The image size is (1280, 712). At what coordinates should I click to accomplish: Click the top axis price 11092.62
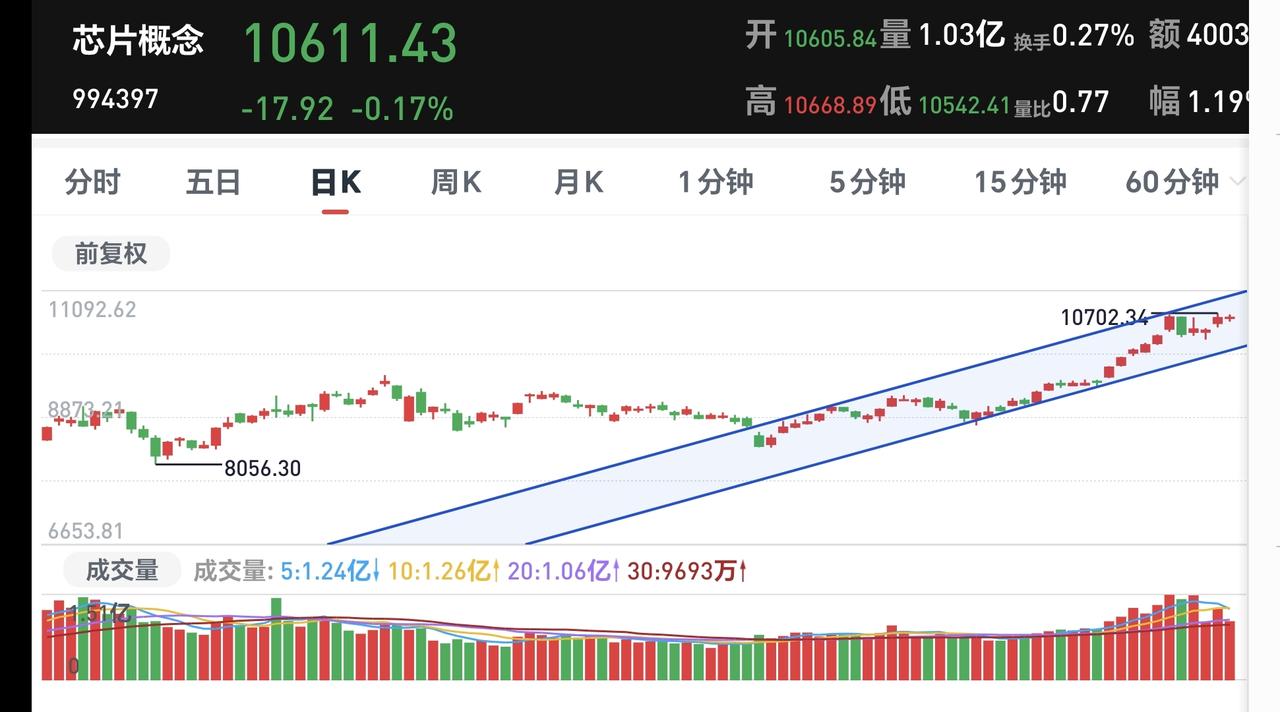[x=92, y=310]
